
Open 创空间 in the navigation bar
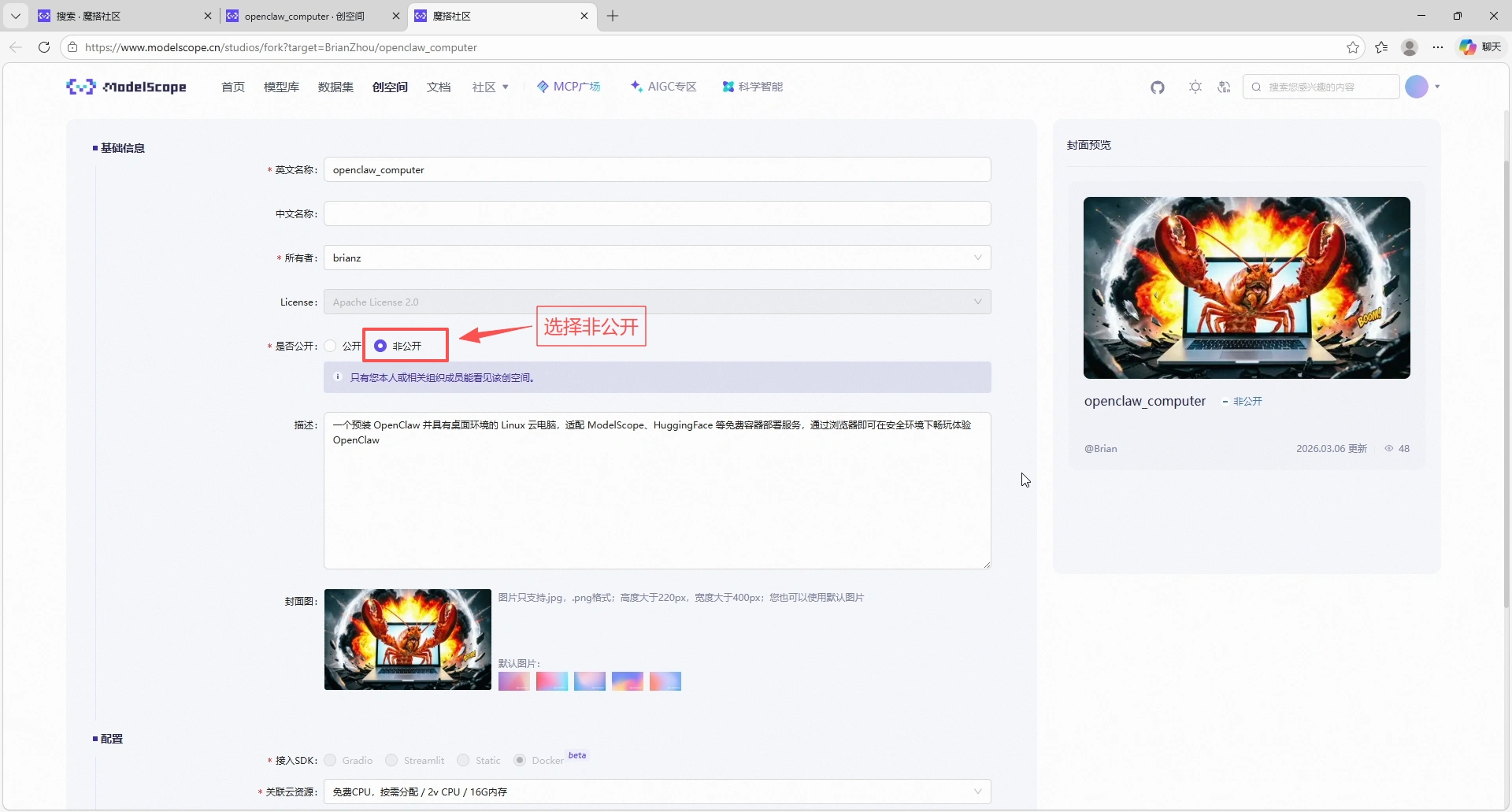pos(390,87)
